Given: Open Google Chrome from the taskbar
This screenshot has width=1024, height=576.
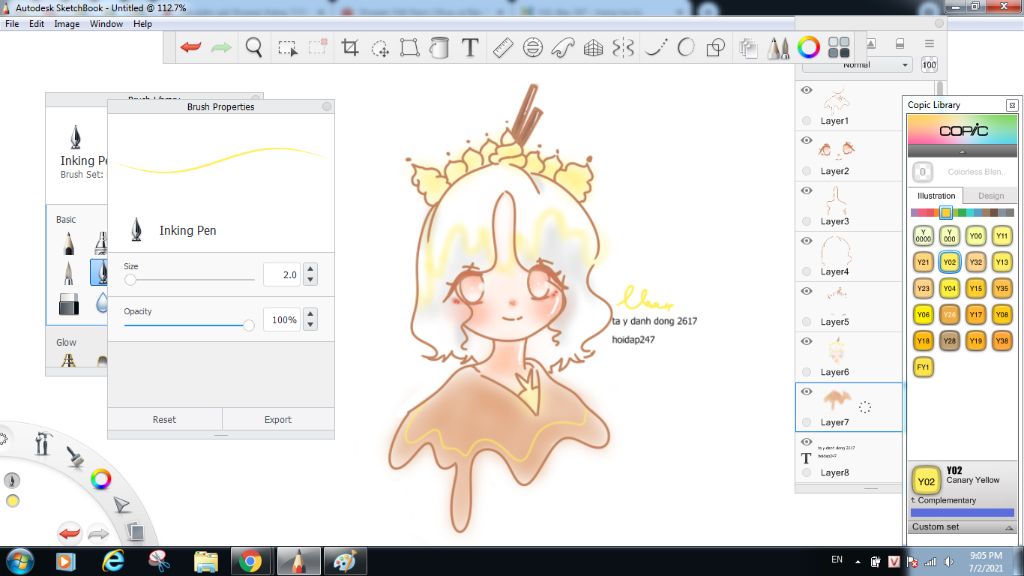Looking at the screenshot, I should click(249, 562).
